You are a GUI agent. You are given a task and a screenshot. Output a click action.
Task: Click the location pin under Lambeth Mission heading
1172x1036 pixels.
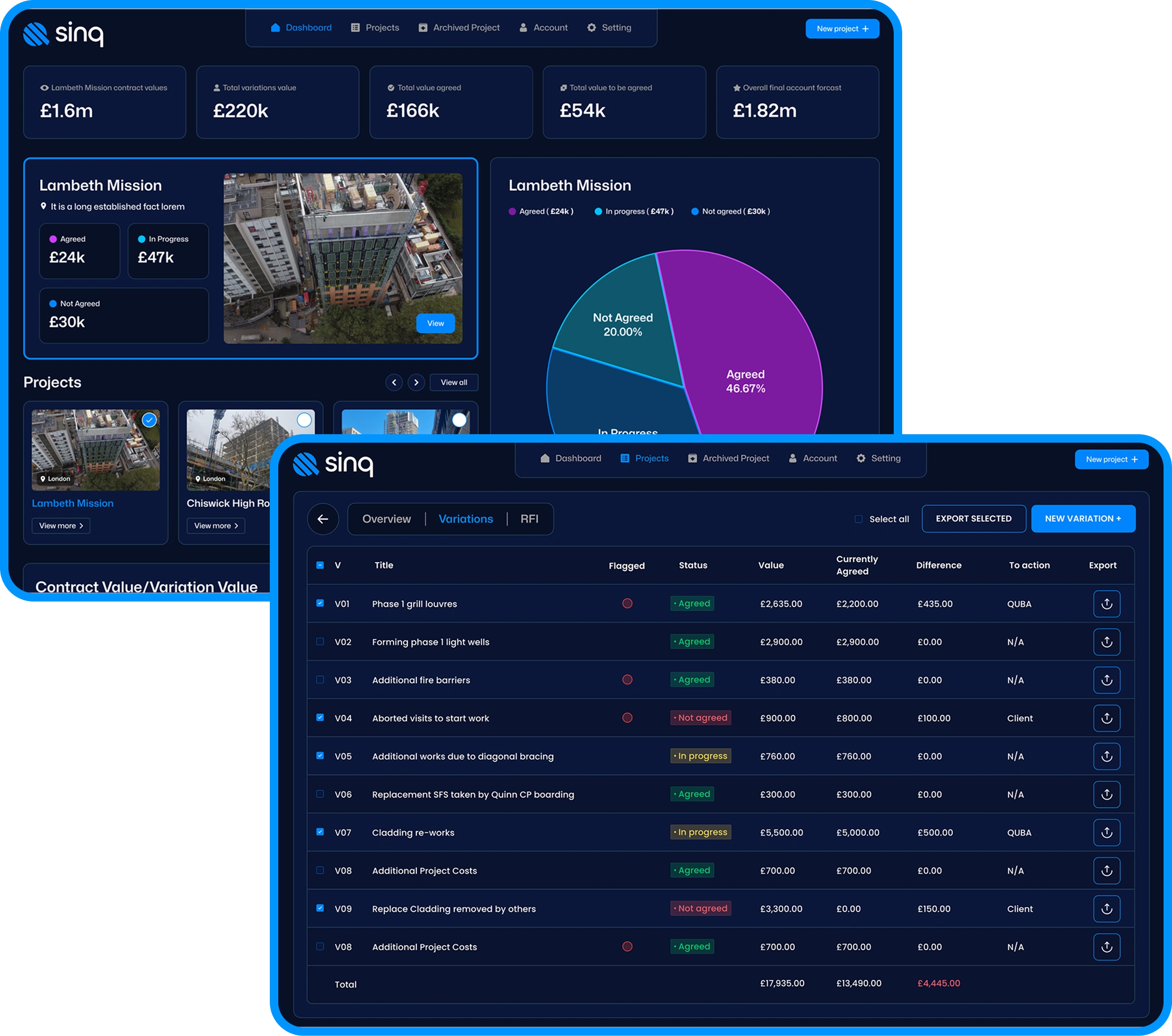point(43,206)
